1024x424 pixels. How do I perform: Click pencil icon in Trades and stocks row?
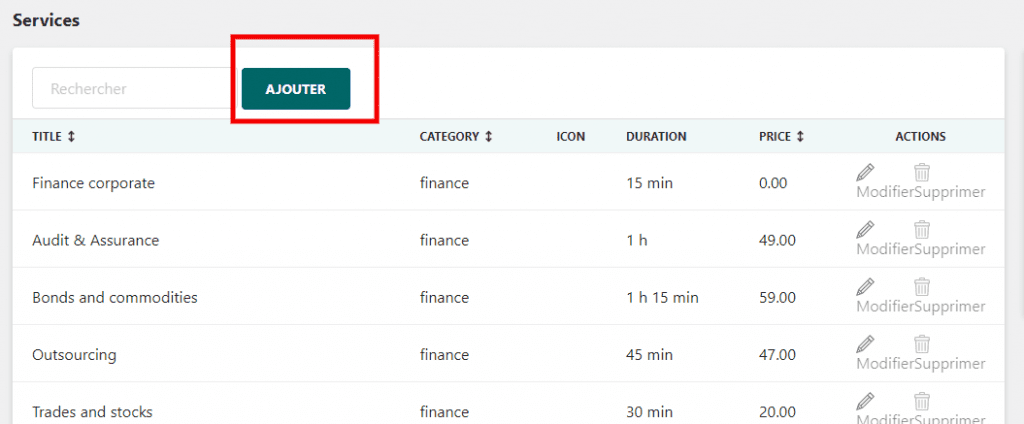coord(866,401)
